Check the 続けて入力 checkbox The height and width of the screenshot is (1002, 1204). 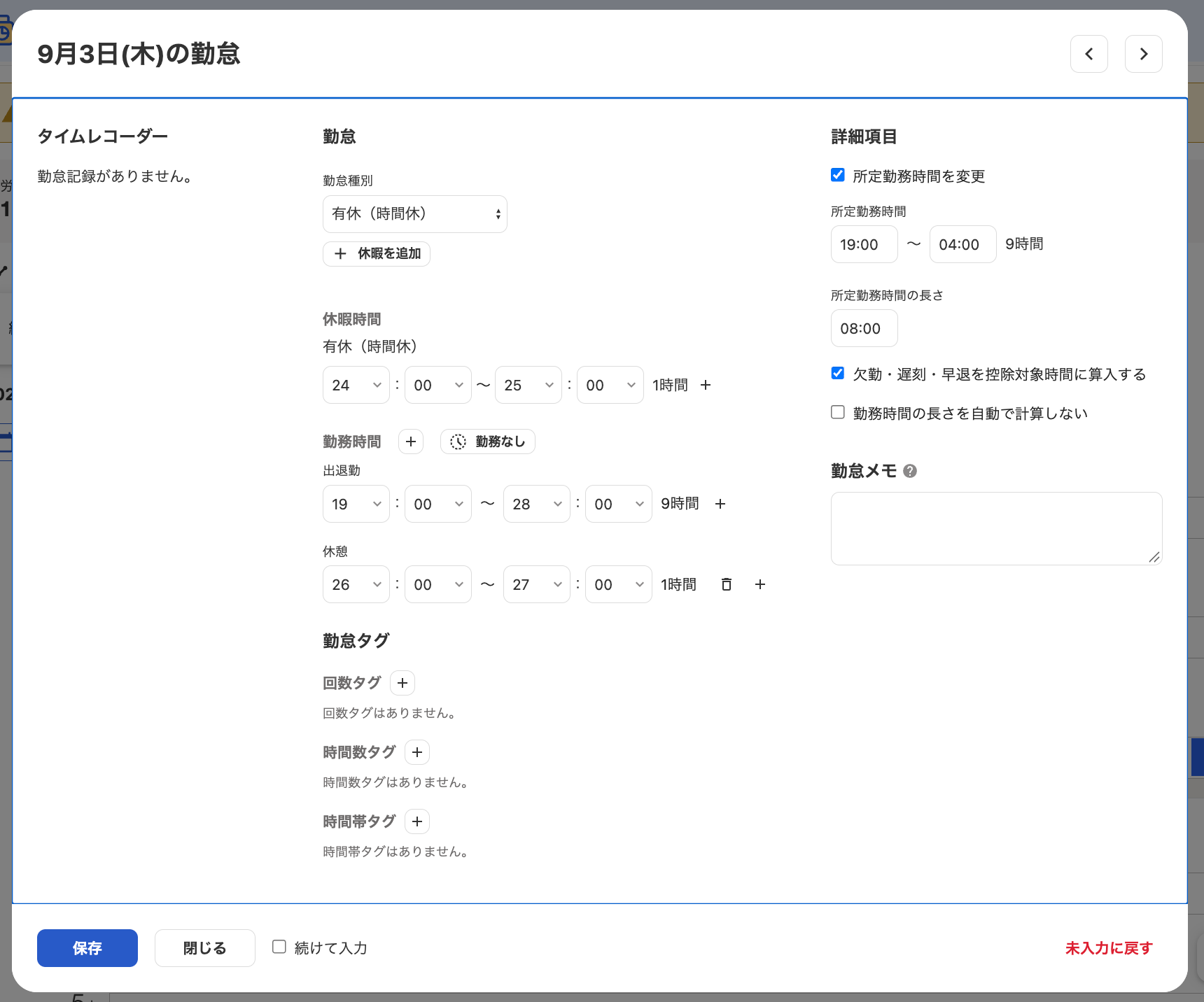[279, 947]
